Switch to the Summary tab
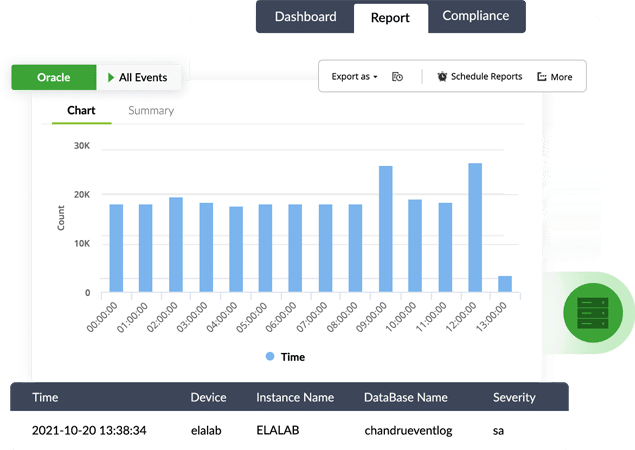Image resolution: width=635 pixels, height=450 pixels. 151,111
